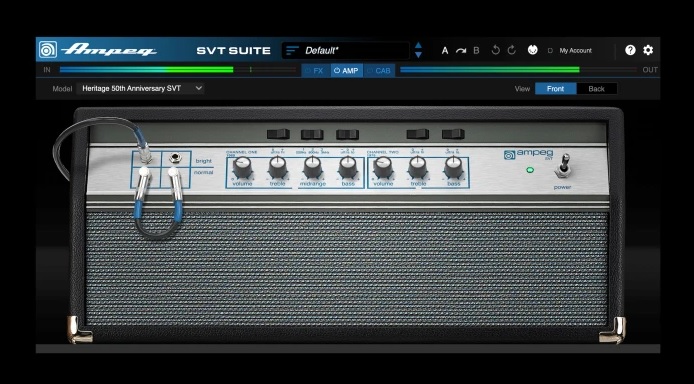Select the next preset with down arrow

418,55
